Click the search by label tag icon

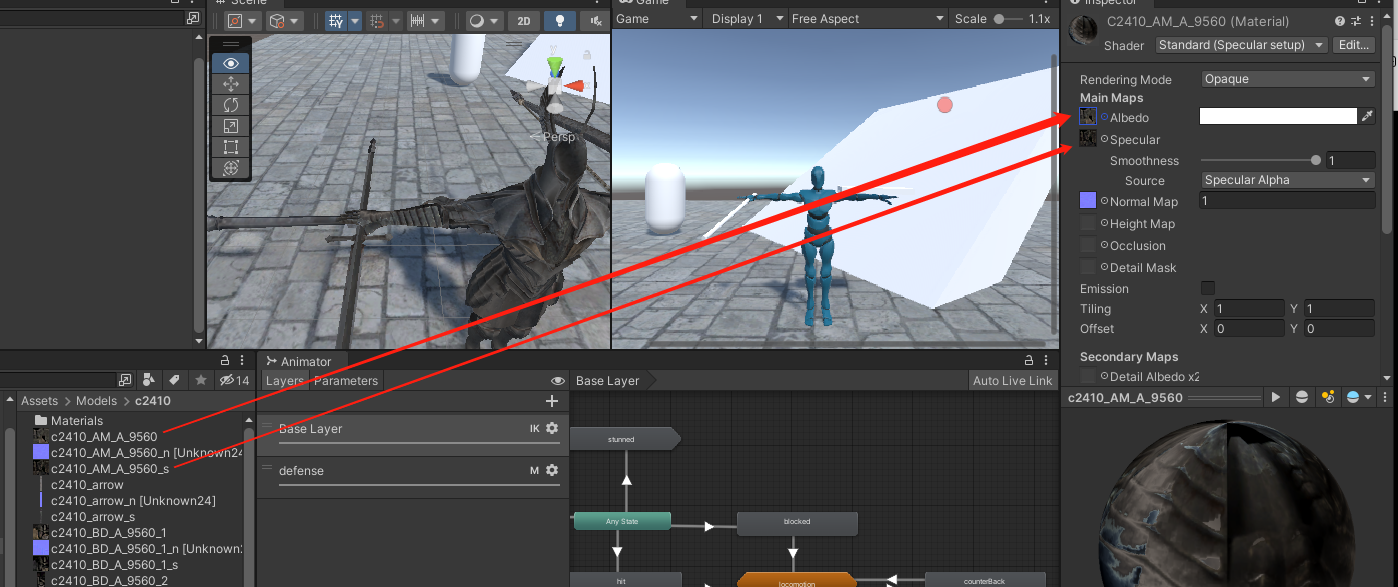pyautogui.click(x=174, y=380)
